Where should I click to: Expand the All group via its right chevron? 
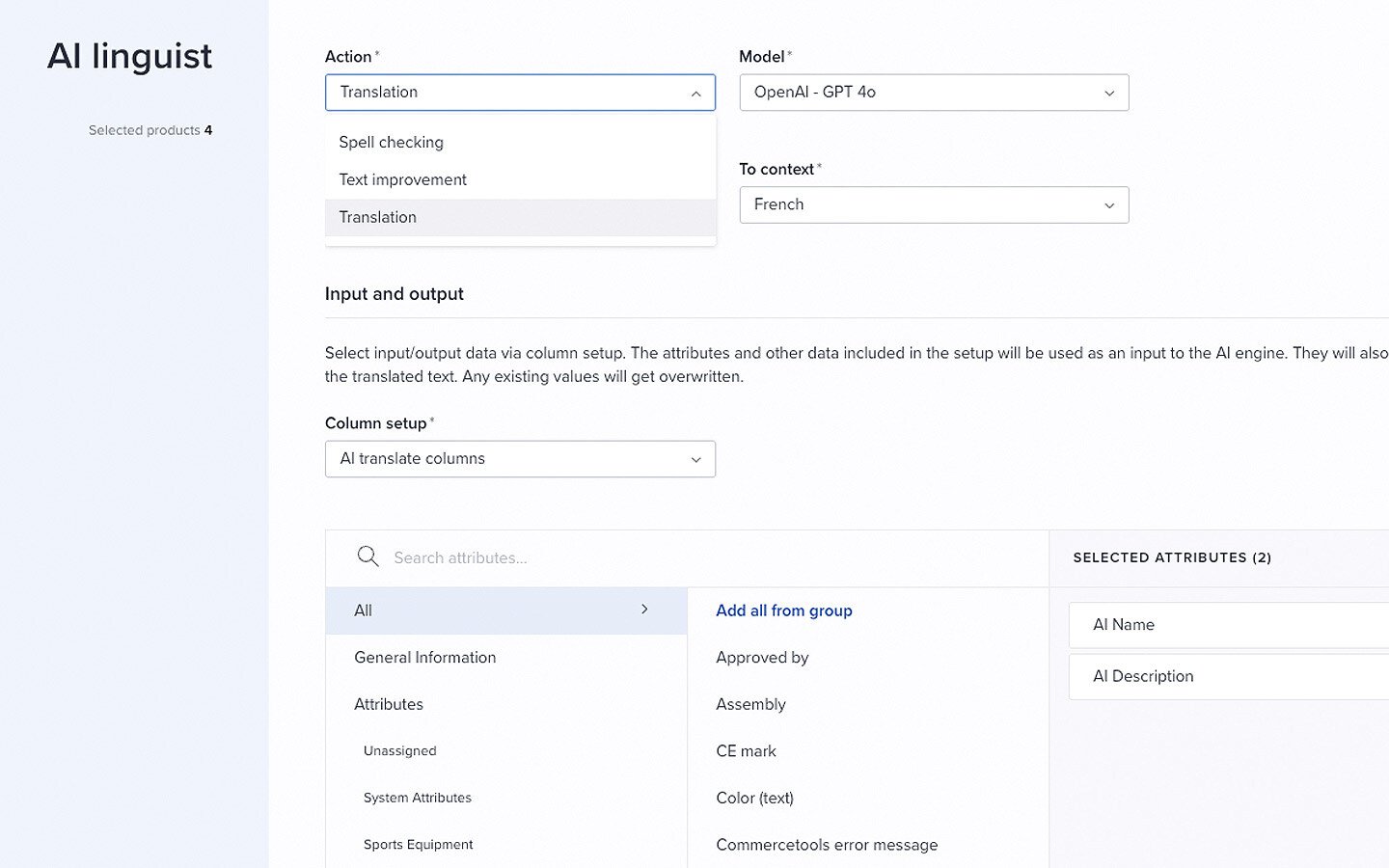(643, 610)
